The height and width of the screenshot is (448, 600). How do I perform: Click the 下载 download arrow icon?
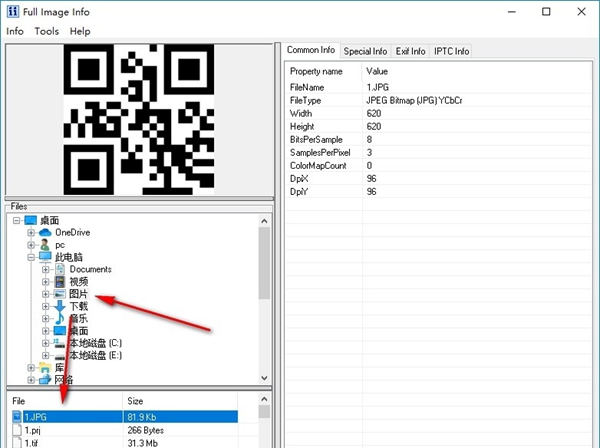click(60, 306)
